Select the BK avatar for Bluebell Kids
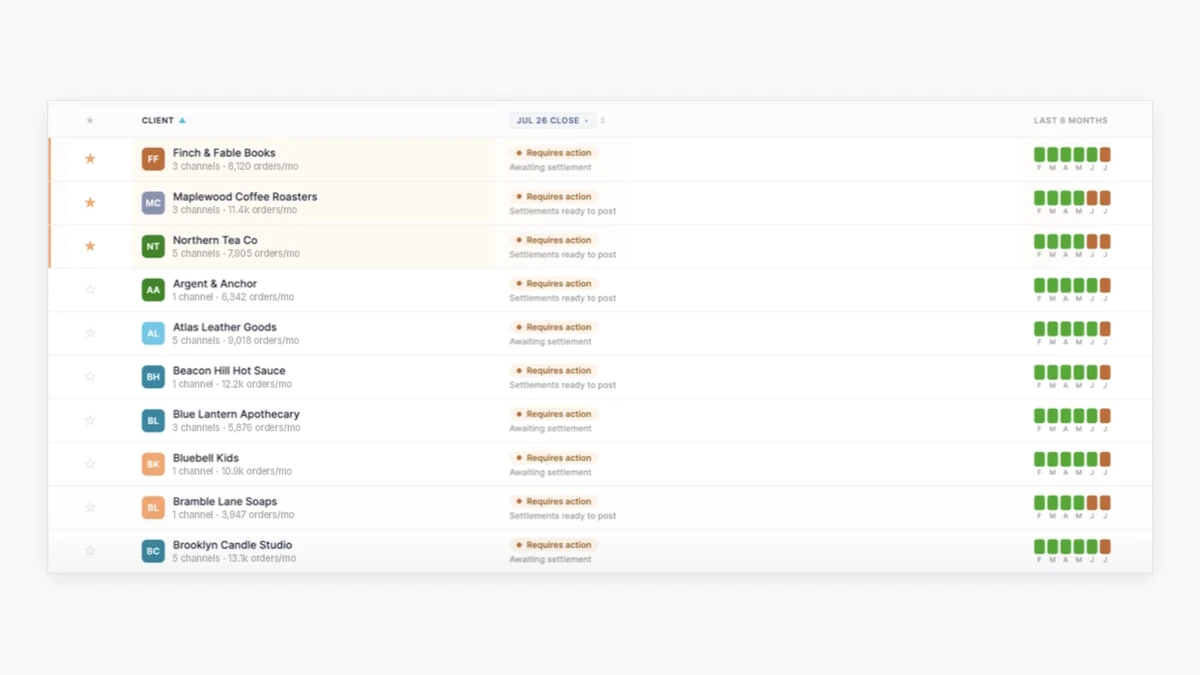 [x=153, y=464]
